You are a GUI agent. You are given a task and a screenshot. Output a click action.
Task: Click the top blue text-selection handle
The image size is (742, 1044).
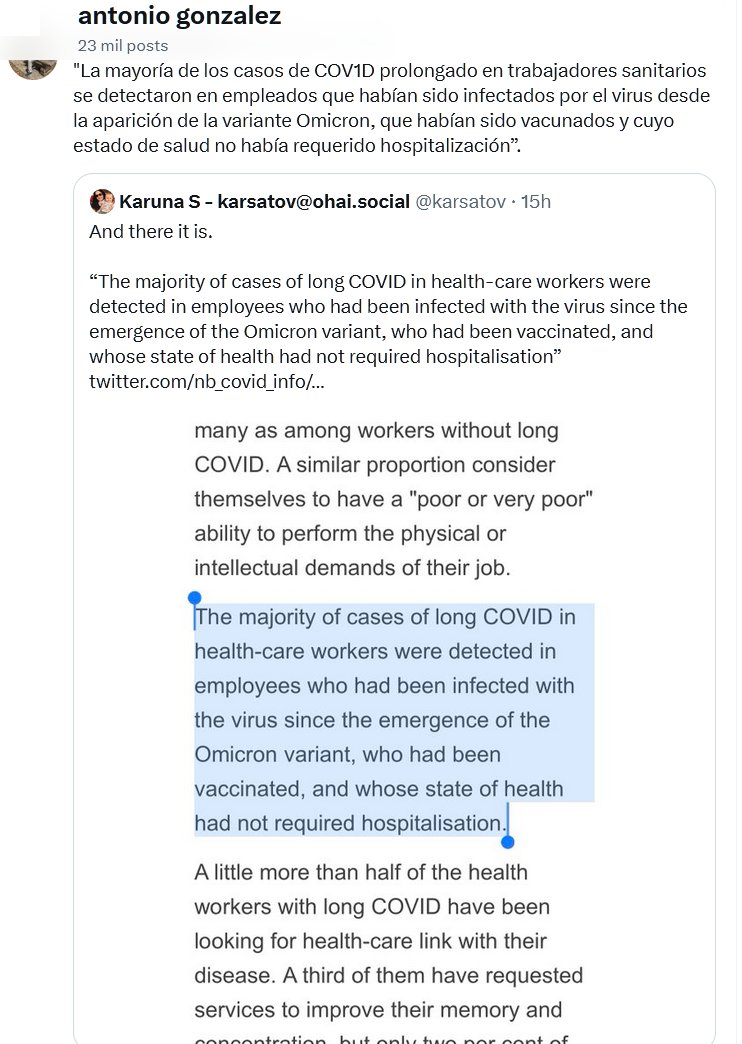point(194,598)
